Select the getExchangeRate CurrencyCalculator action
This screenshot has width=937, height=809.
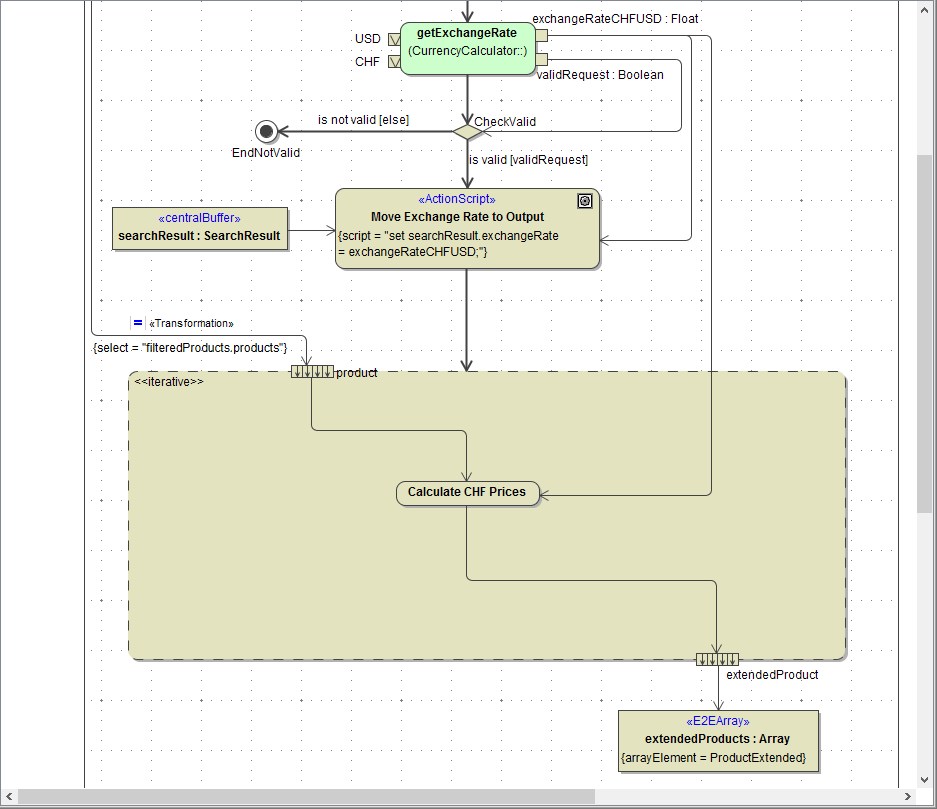click(468, 48)
